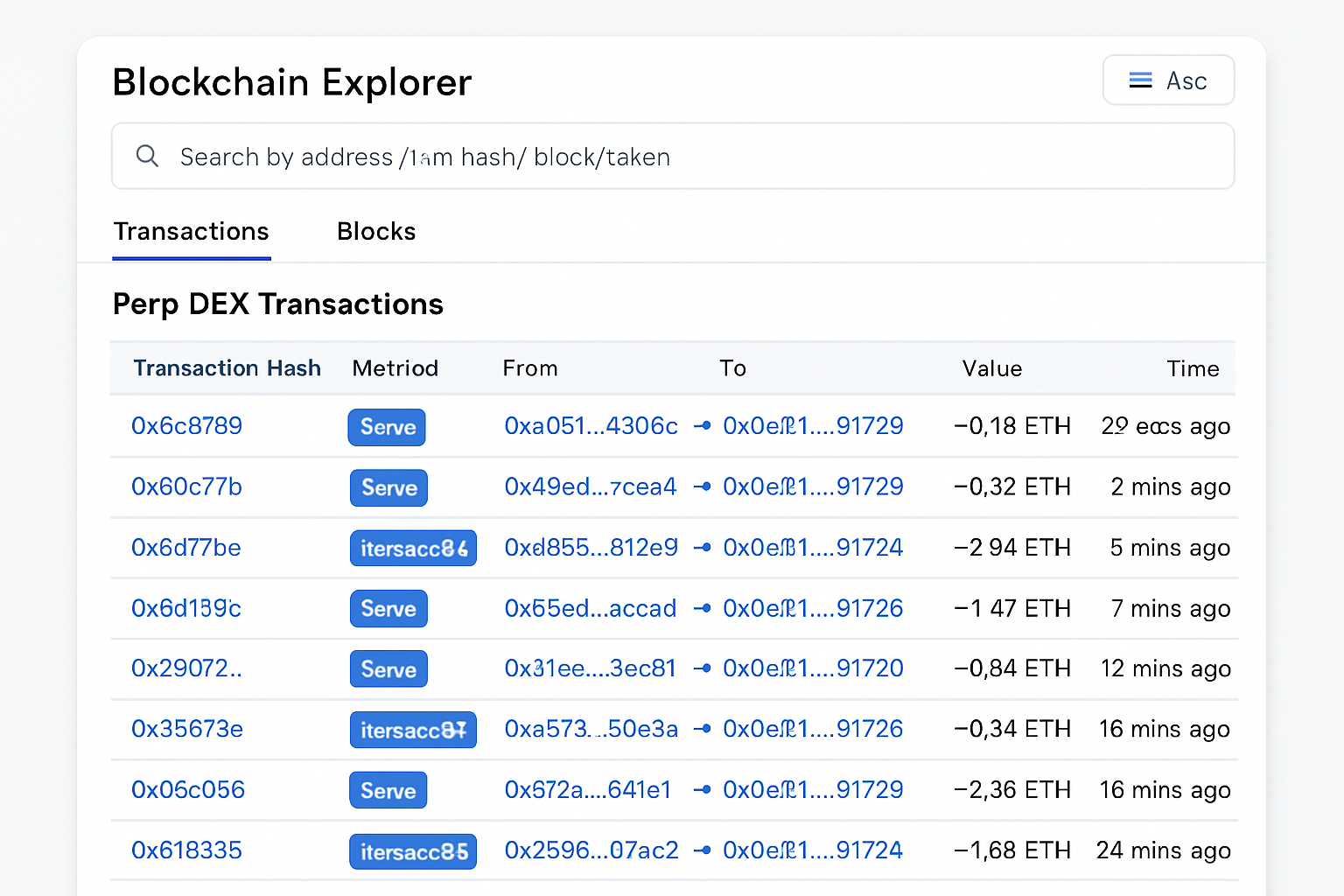Click the transfer arrow in the 0x6d77be row

pos(702,548)
